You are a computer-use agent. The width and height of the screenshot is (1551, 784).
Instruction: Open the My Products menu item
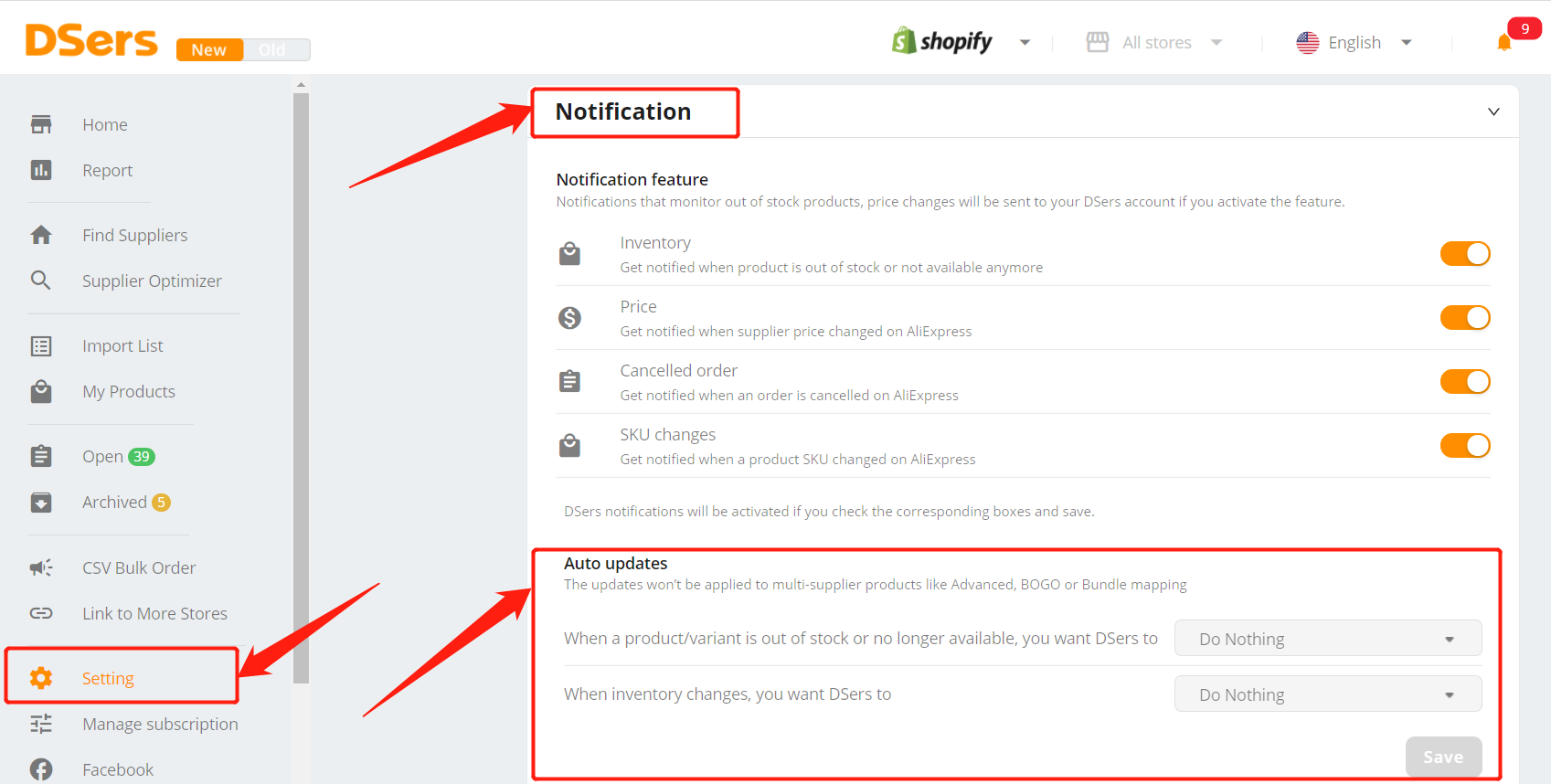(129, 391)
